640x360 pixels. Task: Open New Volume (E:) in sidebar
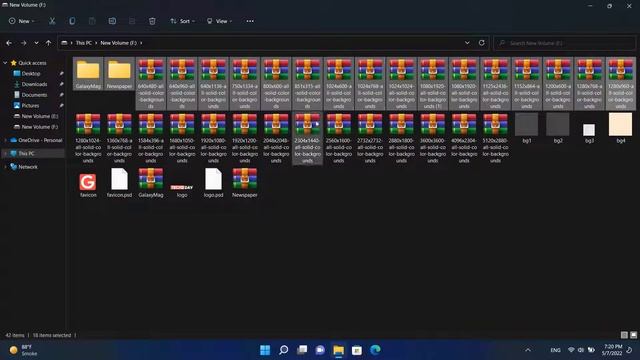click(x=40, y=116)
